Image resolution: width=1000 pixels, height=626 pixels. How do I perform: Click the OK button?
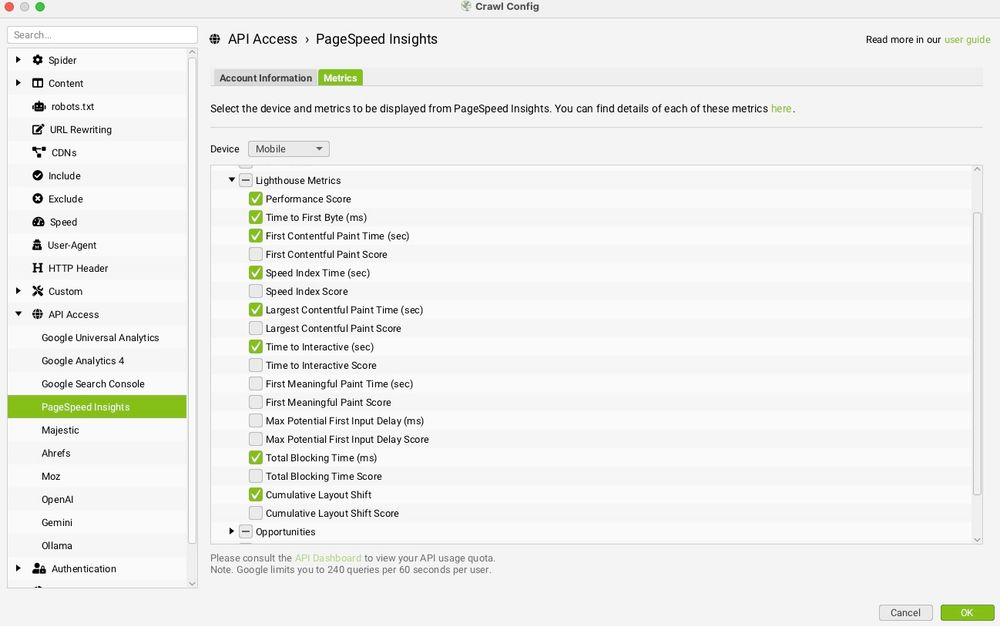(967, 613)
